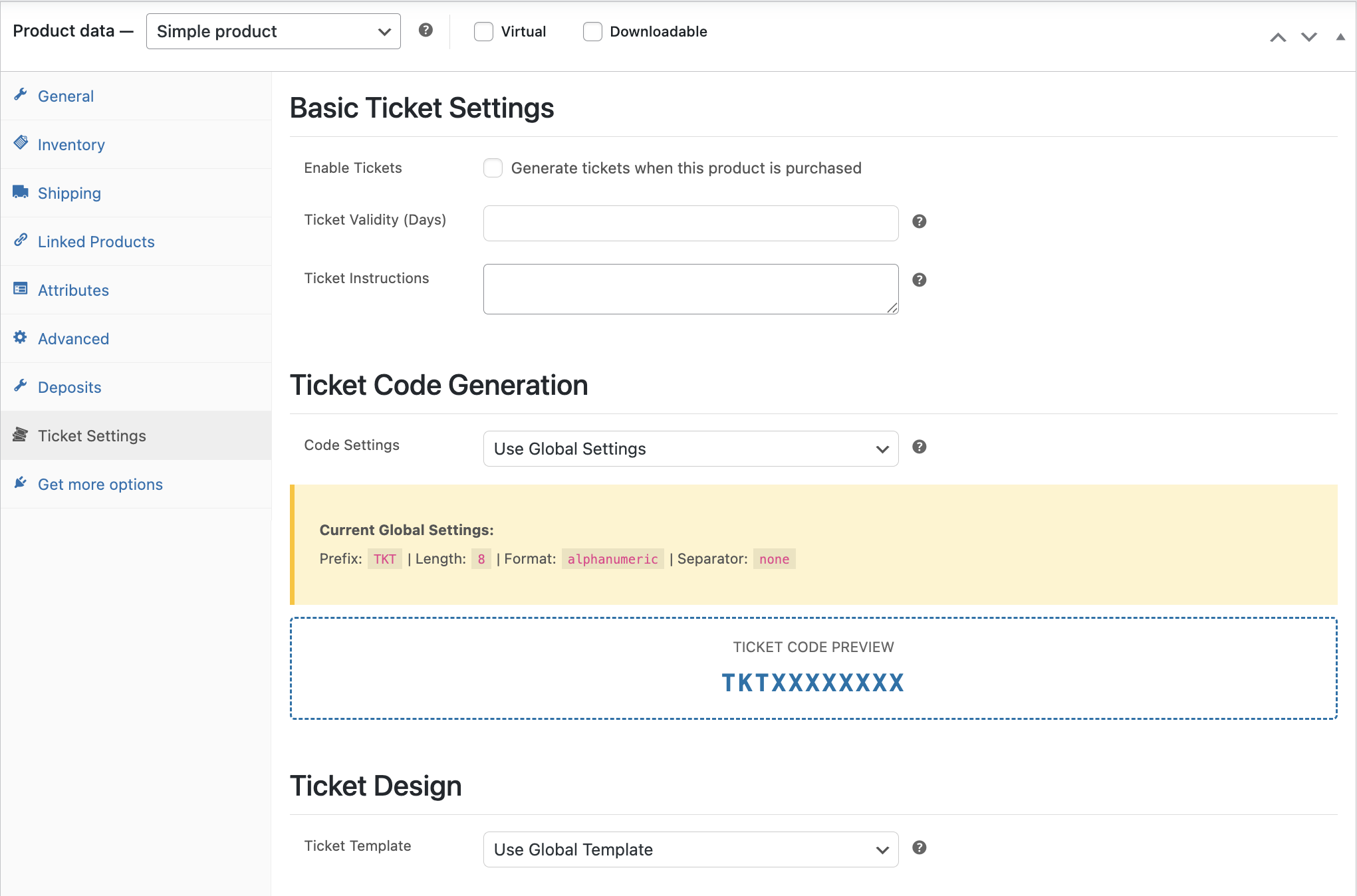
Task: Collapse the Product data panel triangle
Action: pos(1340,37)
